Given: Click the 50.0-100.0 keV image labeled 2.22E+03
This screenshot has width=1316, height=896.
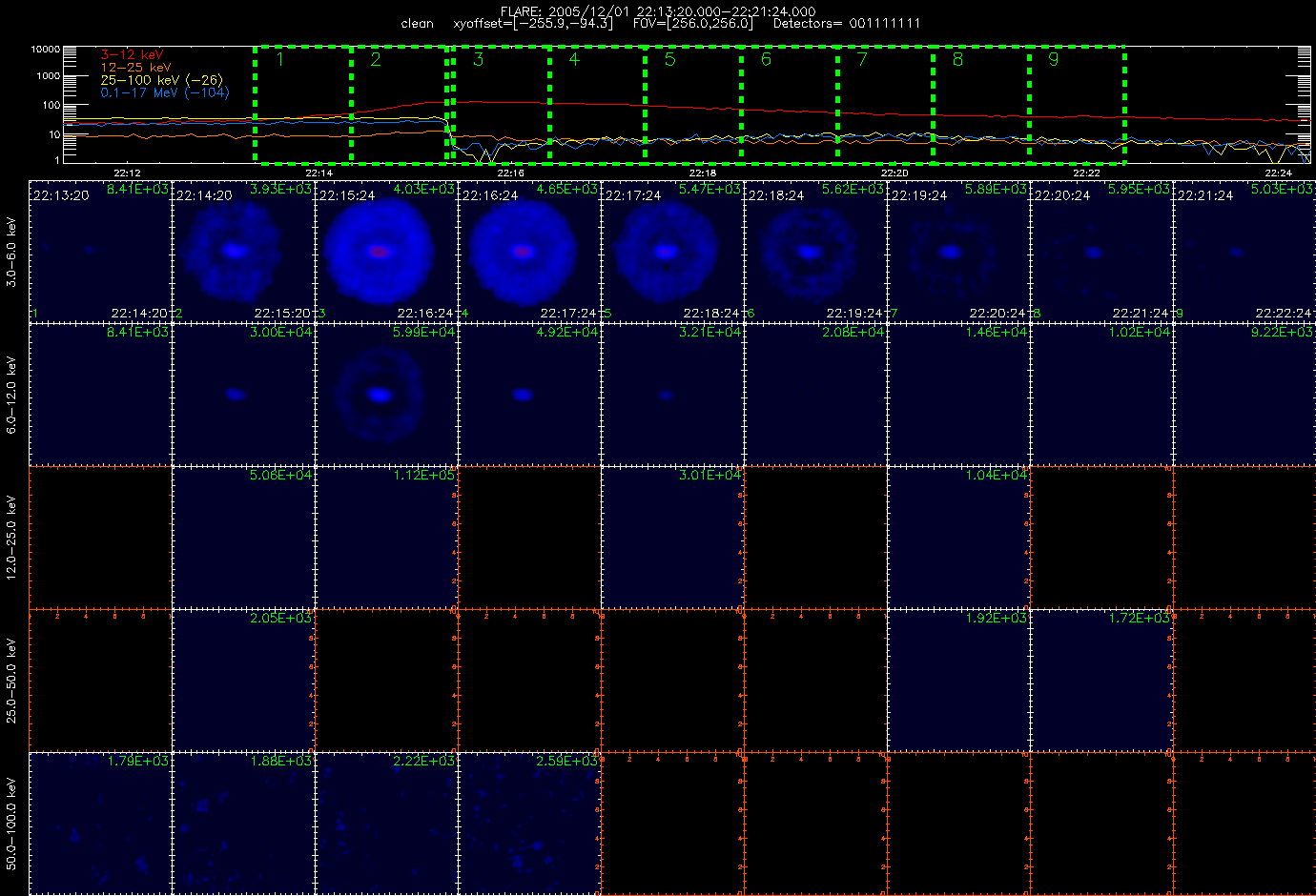Looking at the screenshot, I should click(x=386, y=823).
